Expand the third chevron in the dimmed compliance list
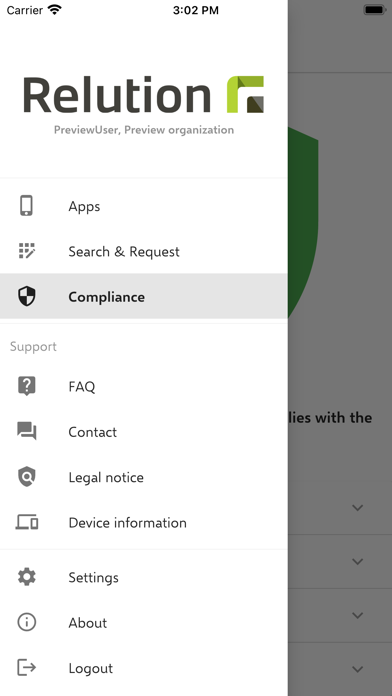This screenshot has height=696, width=392. (357, 615)
